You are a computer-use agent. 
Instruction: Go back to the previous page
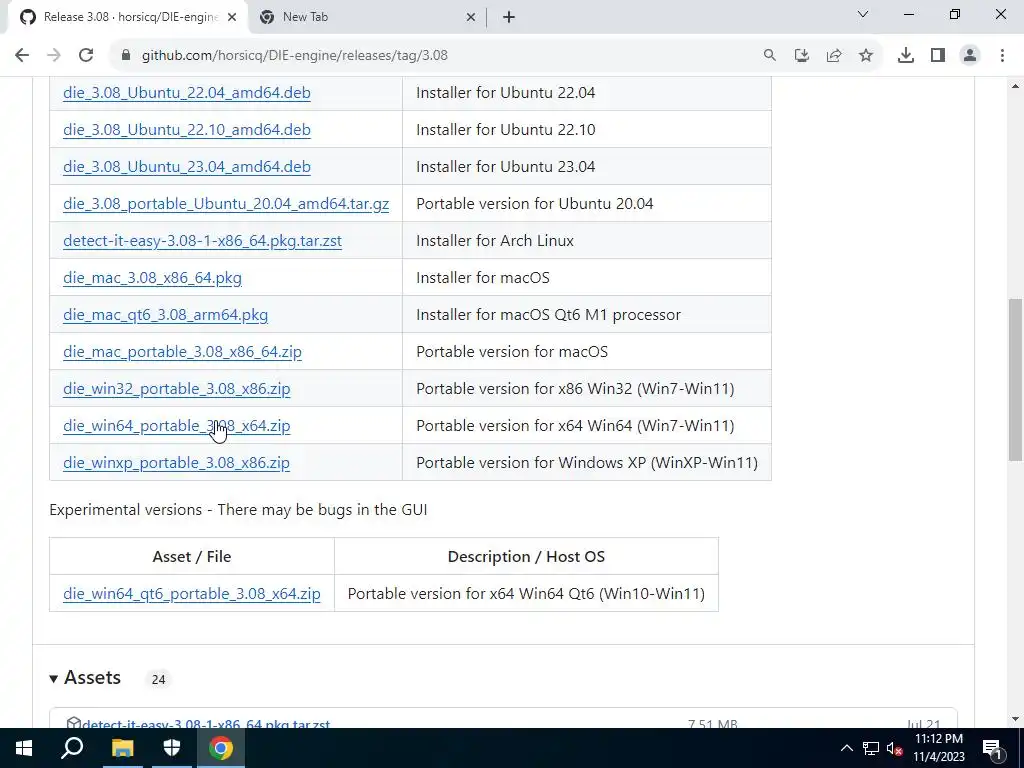point(22,56)
